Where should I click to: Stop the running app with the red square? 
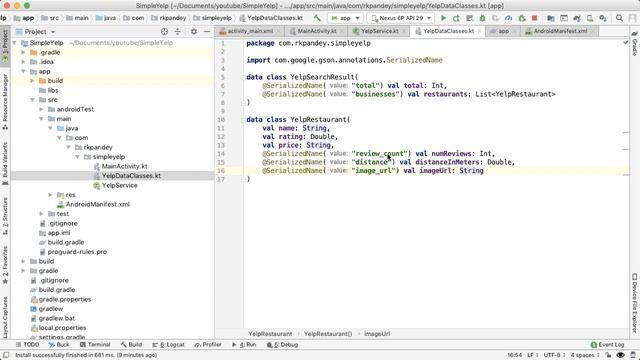point(534,18)
